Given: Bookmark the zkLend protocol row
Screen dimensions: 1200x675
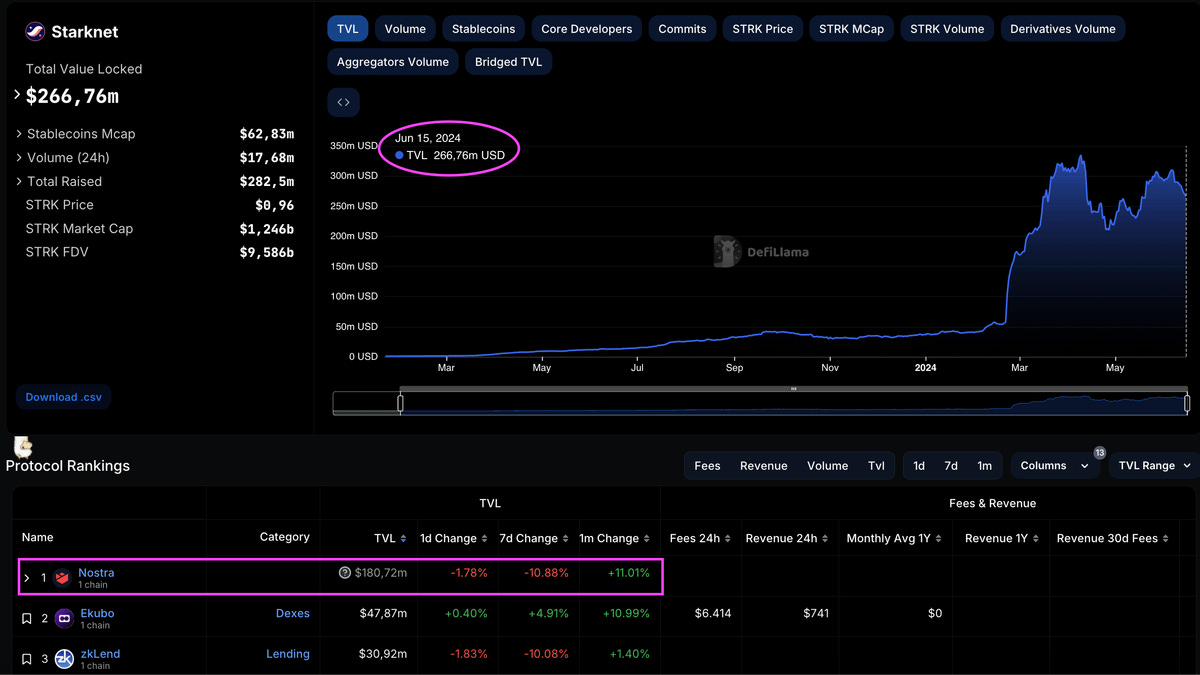Looking at the screenshot, I should point(27,659).
